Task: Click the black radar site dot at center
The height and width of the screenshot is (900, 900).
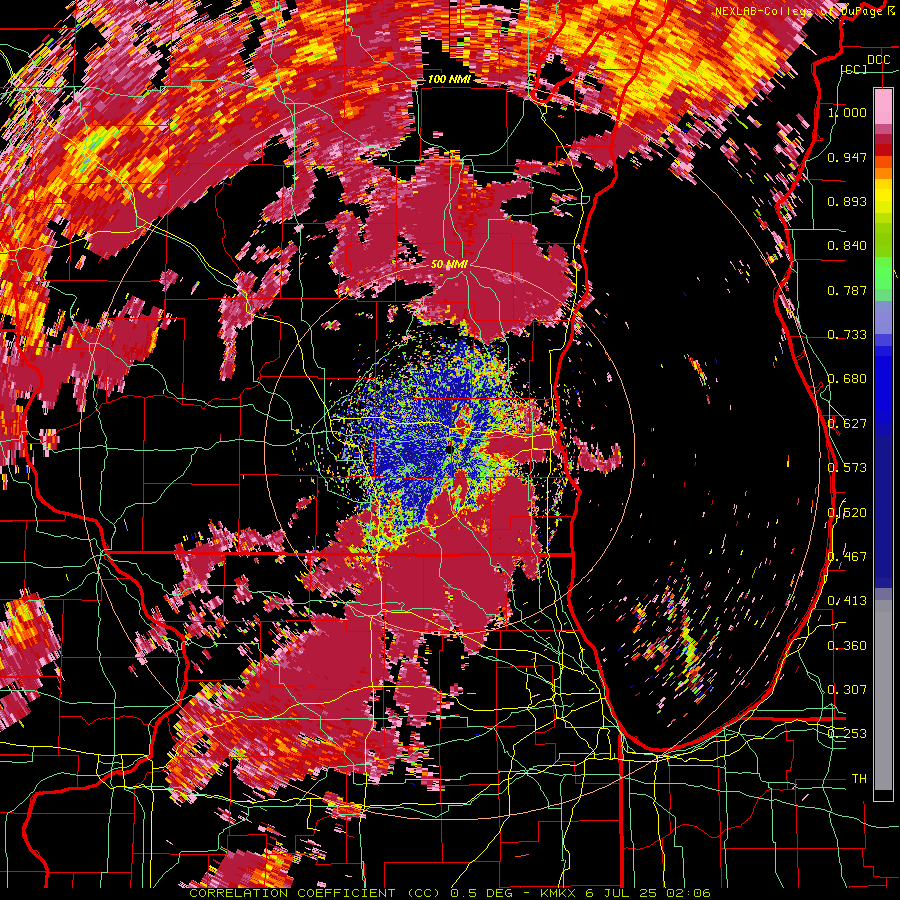Action: click(449, 449)
